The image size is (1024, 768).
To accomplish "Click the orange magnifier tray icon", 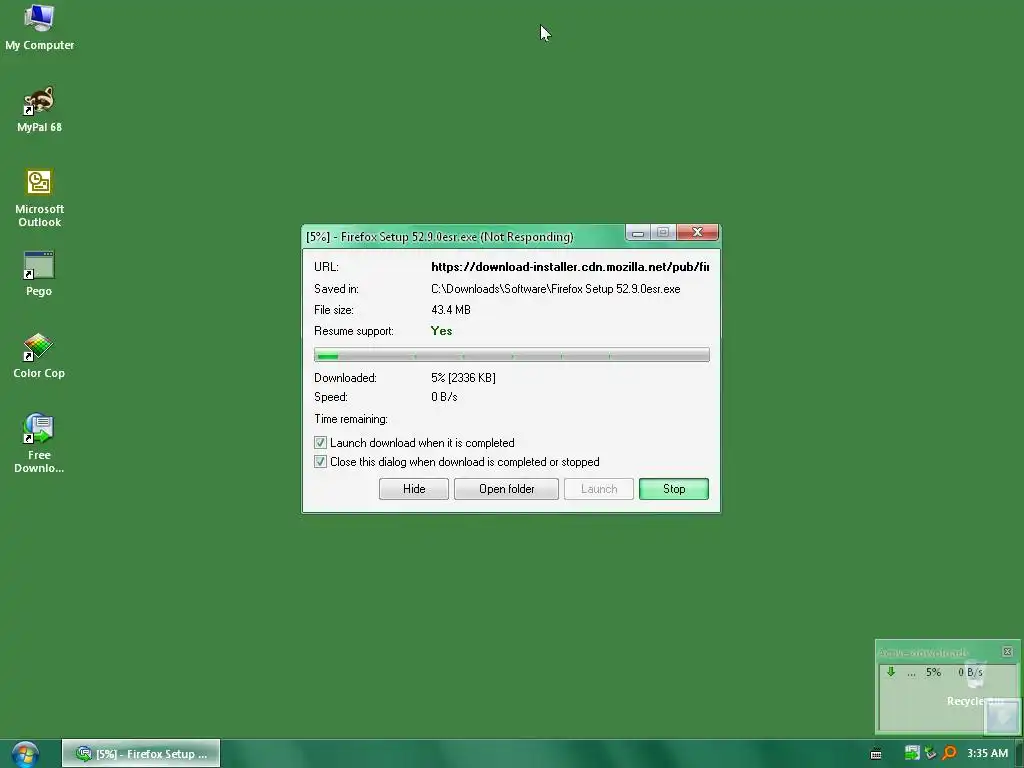I will (949, 753).
